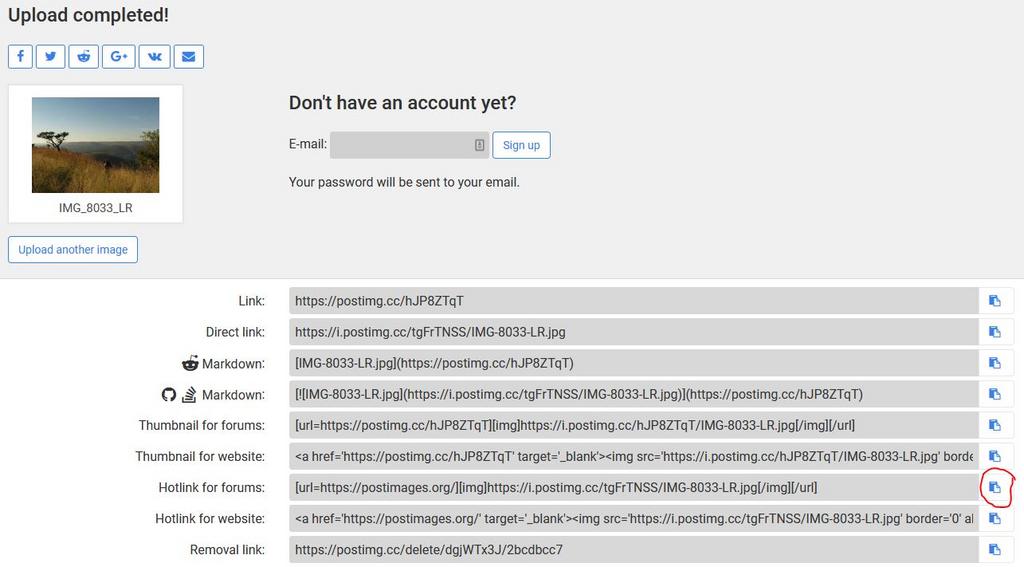Share the image by email icon
Screen dimensions: 1024x567
pos(189,56)
